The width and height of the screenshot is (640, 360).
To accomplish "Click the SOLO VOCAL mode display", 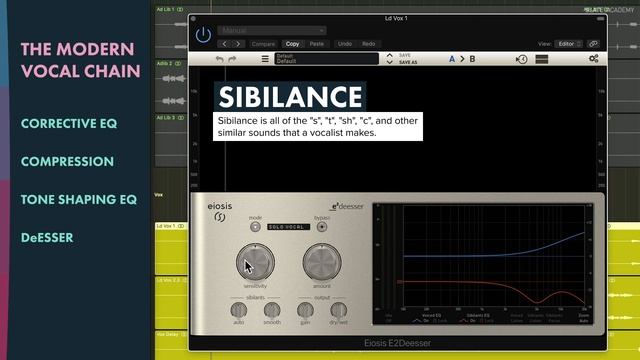I will (288, 227).
